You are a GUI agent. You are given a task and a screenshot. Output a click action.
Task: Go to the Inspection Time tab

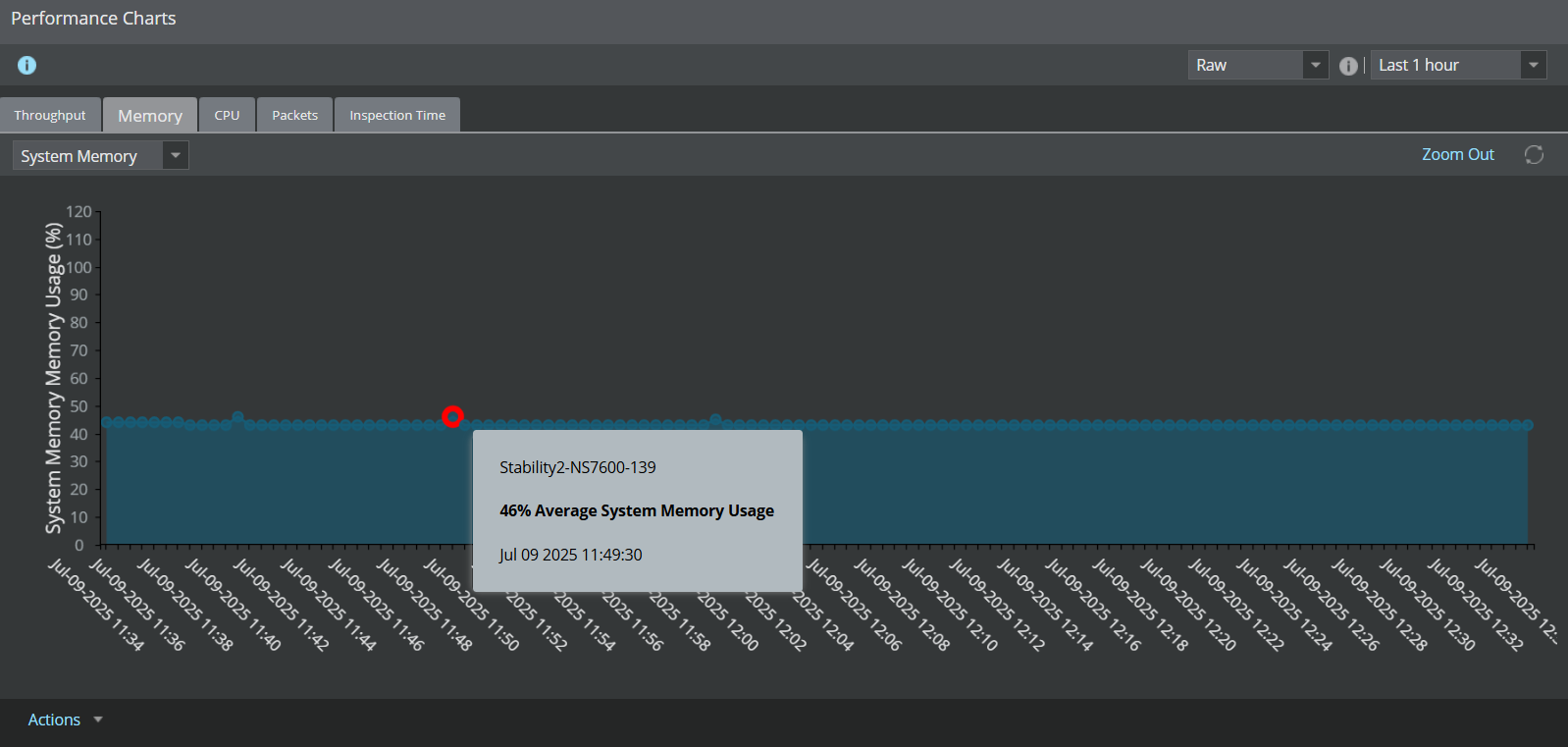pos(397,115)
